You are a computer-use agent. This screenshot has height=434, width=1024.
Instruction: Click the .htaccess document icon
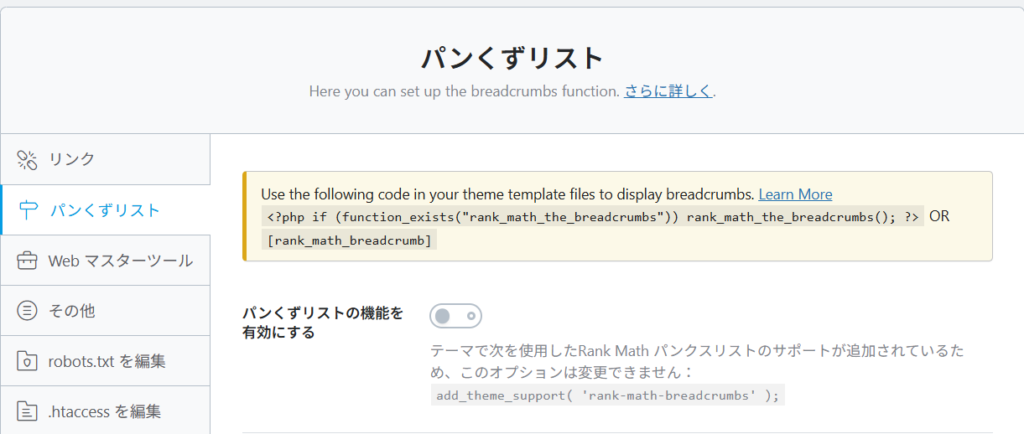click(28, 411)
